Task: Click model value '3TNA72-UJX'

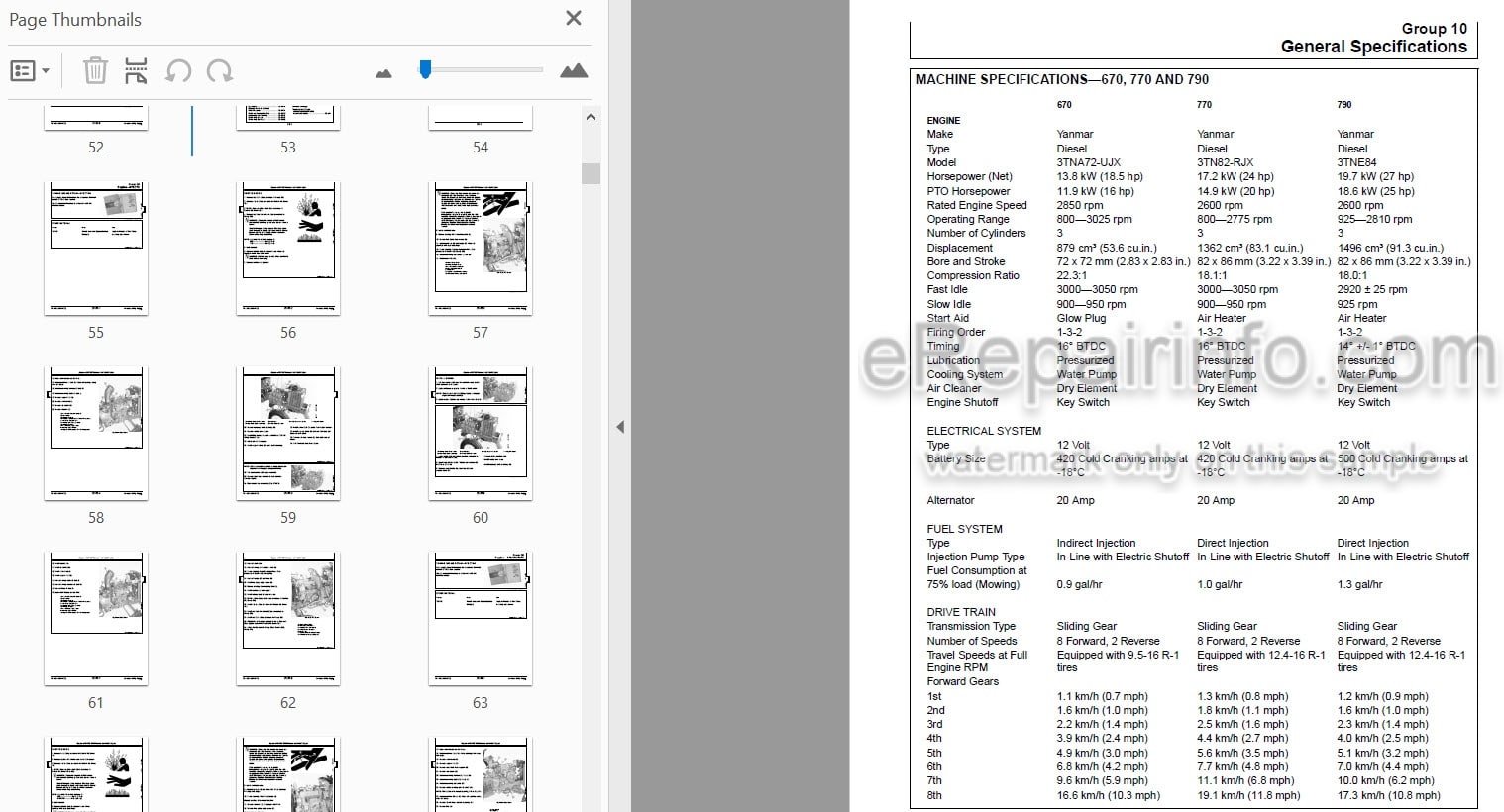Action: (1089, 162)
